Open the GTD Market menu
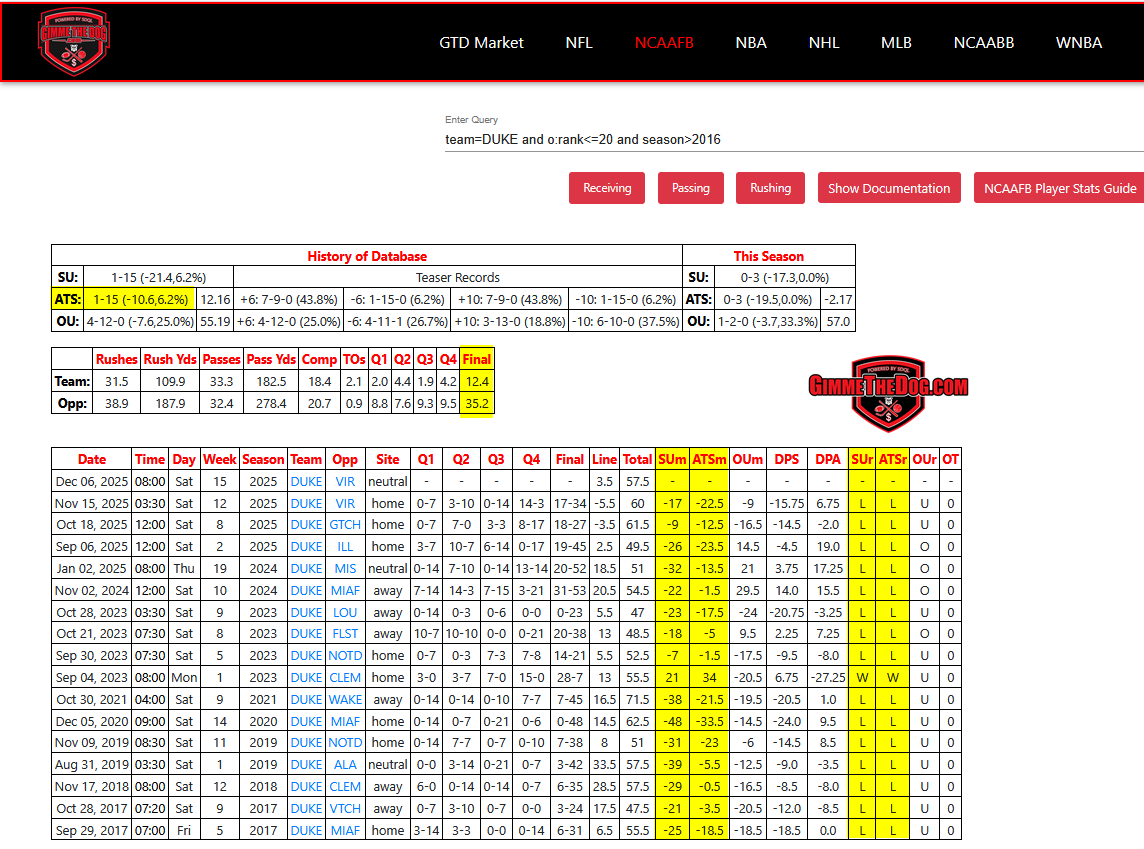1144x849 pixels. 481,43
